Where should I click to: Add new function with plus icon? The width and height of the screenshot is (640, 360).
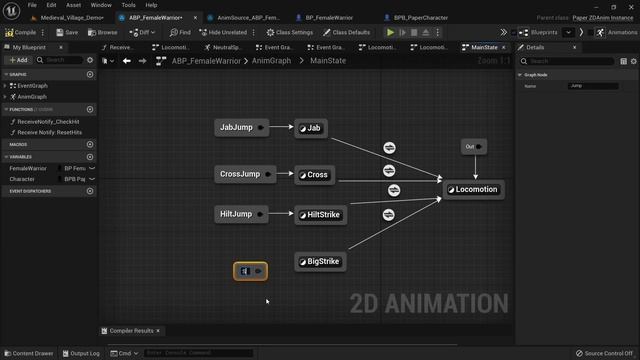click(90, 109)
